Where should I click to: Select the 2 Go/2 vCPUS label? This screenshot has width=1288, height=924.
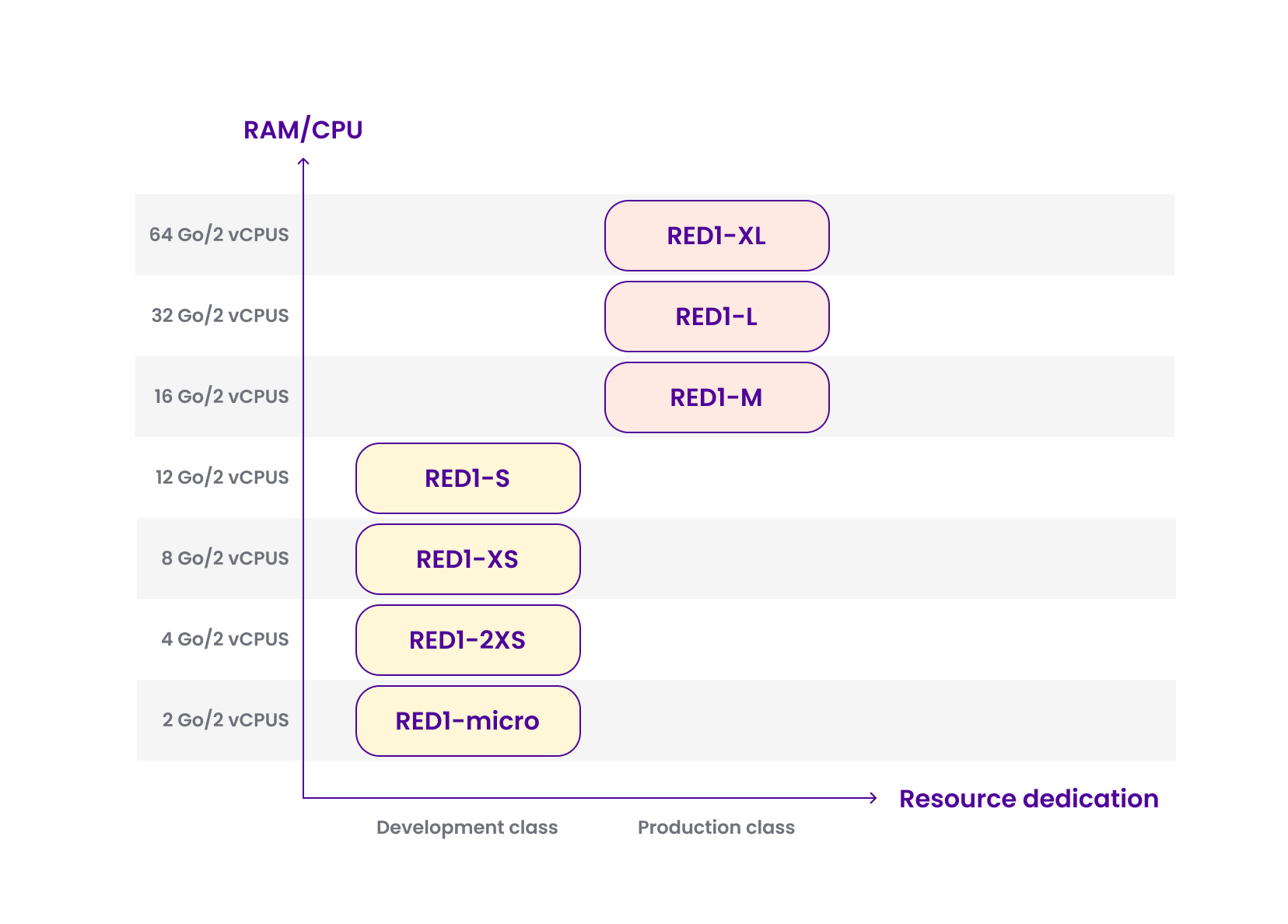click(225, 720)
